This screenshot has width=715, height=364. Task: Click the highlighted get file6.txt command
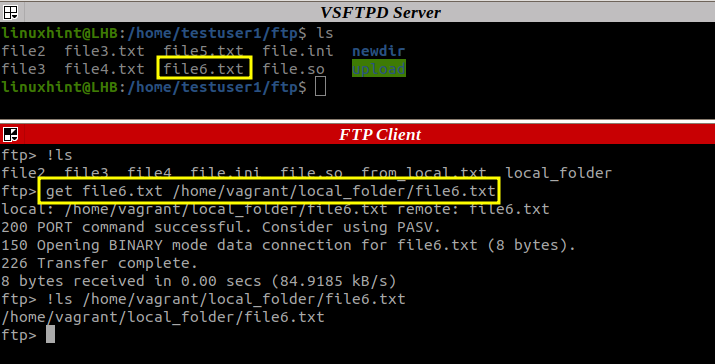(x=270, y=191)
